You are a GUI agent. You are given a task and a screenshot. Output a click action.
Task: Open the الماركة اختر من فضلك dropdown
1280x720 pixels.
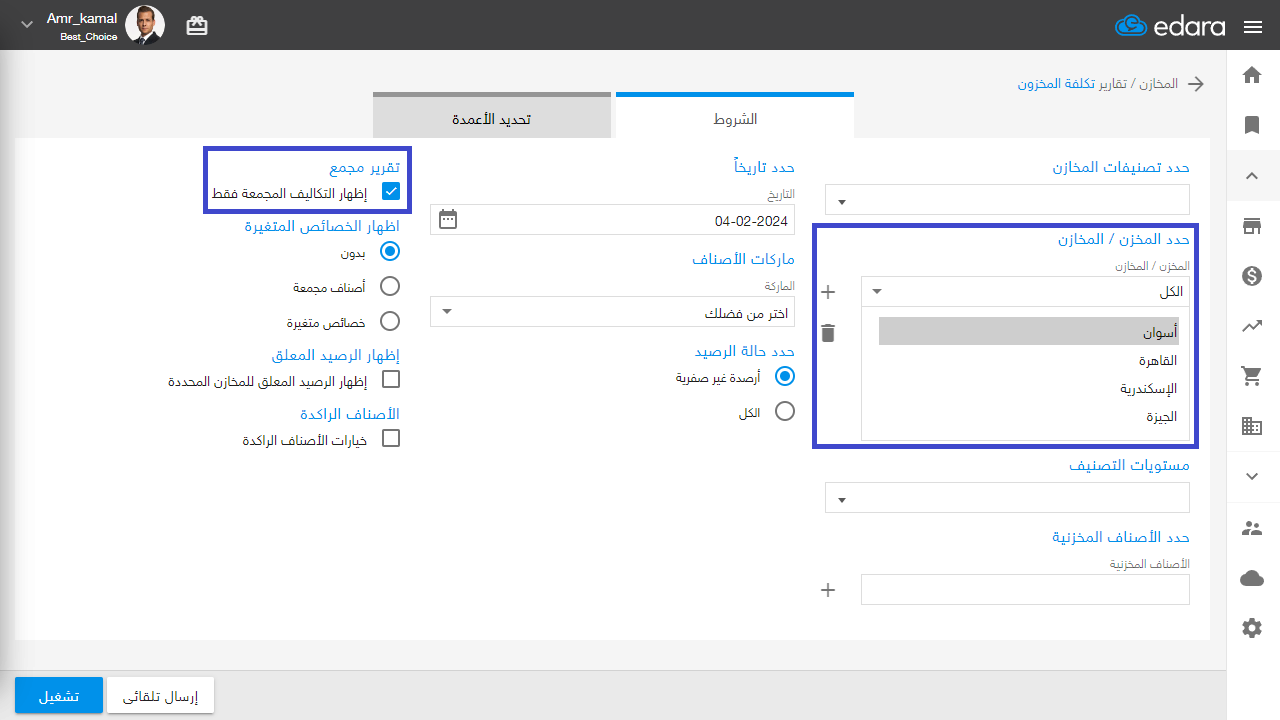click(612, 312)
